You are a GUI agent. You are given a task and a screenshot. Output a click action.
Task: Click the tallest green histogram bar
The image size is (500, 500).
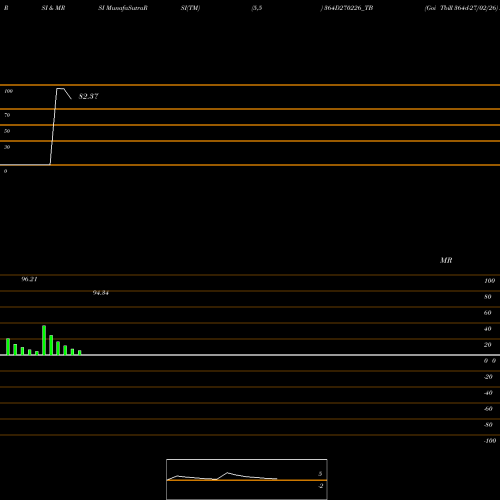tap(44, 340)
